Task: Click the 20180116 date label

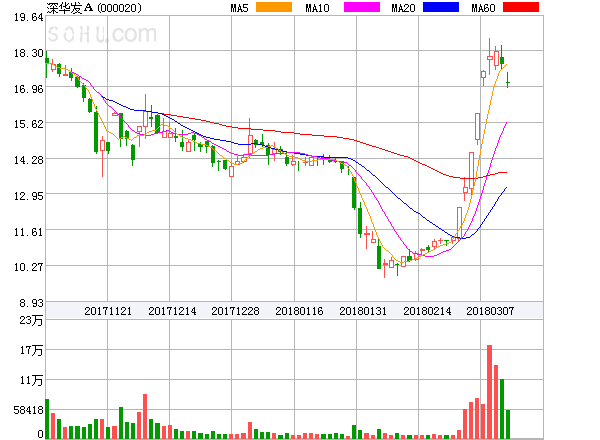Action: [x=299, y=311]
